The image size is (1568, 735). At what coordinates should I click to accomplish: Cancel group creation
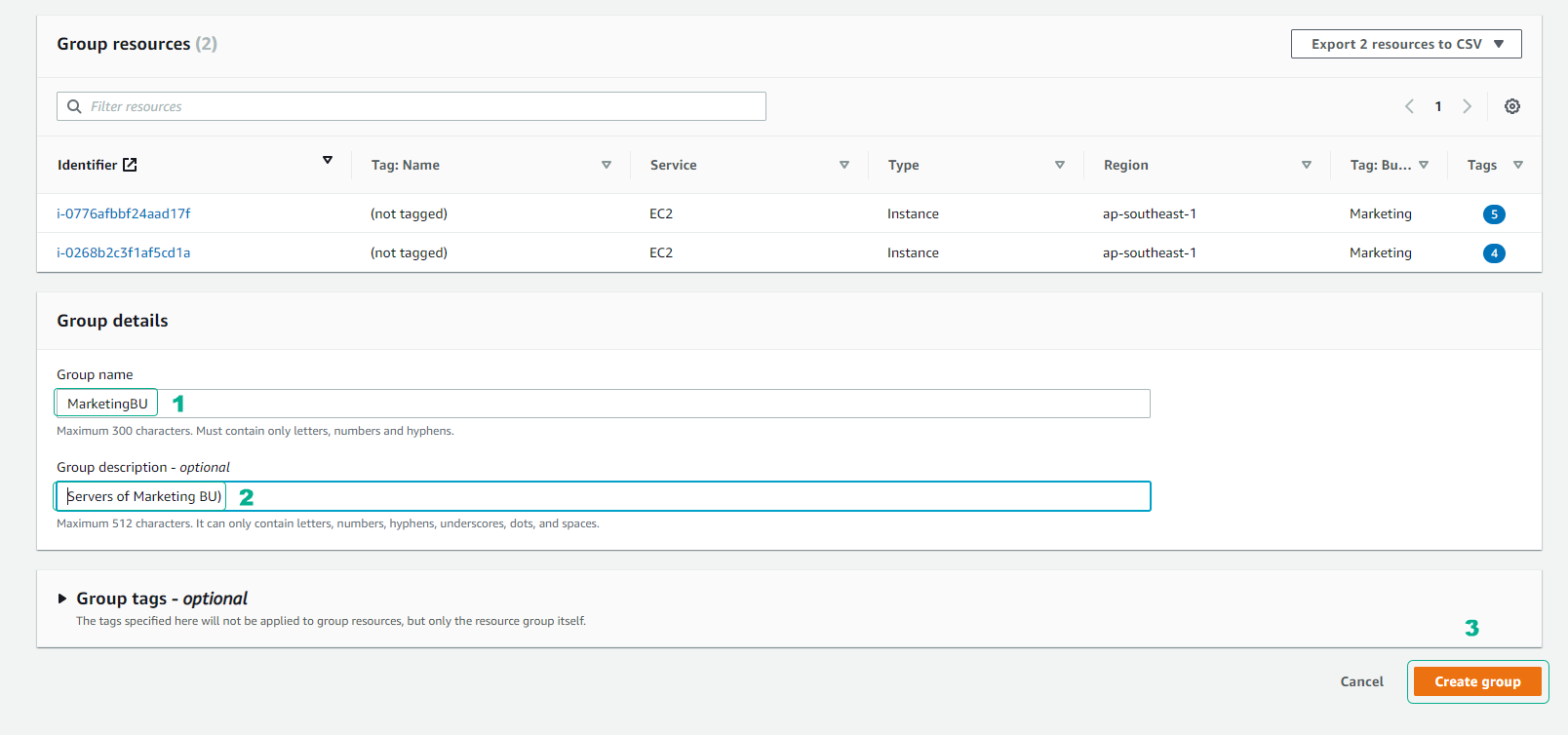pos(1361,681)
